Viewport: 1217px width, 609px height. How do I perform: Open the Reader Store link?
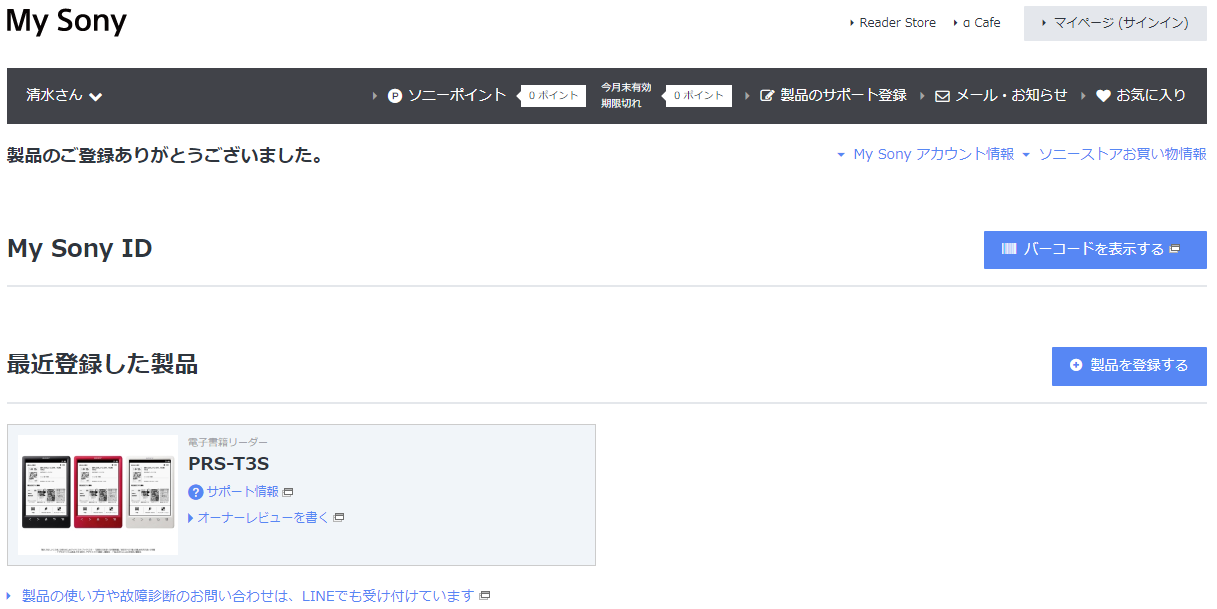point(897,23)
